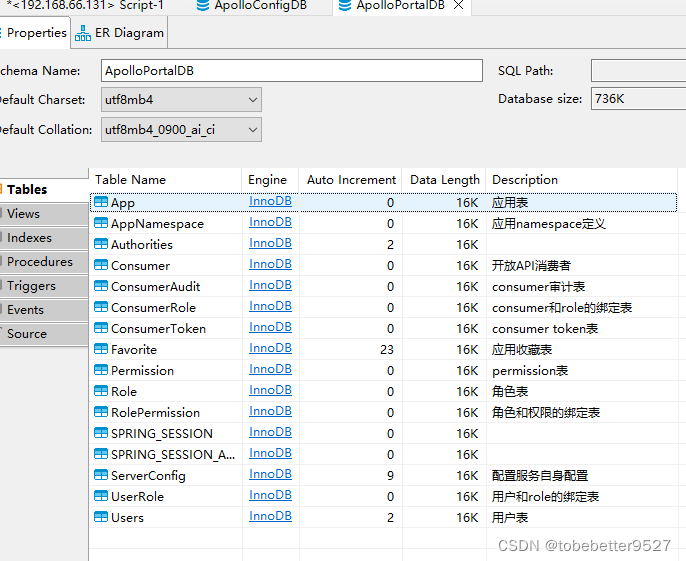The height and width of the screenshot is (561, 686).
Task: Click the ConsumerRole table icon
Action: click(101, 307)
